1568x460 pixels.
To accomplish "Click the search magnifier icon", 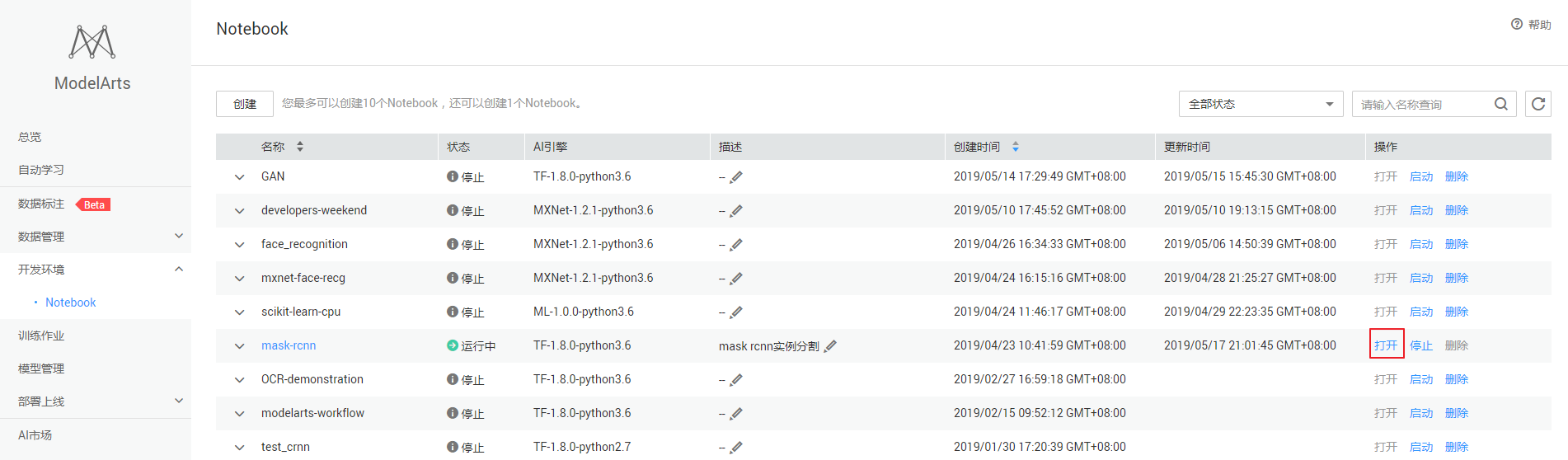I will [x=1500, y=104].
